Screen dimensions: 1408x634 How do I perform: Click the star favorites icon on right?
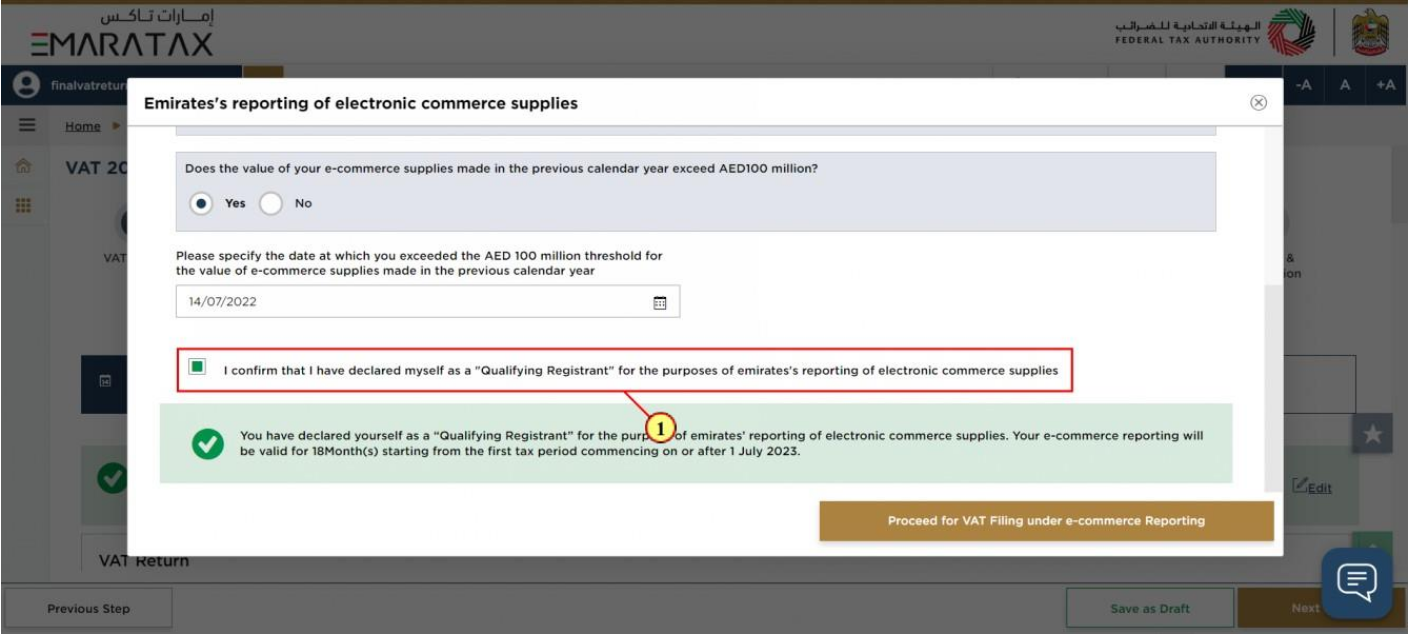[1373, 435]
